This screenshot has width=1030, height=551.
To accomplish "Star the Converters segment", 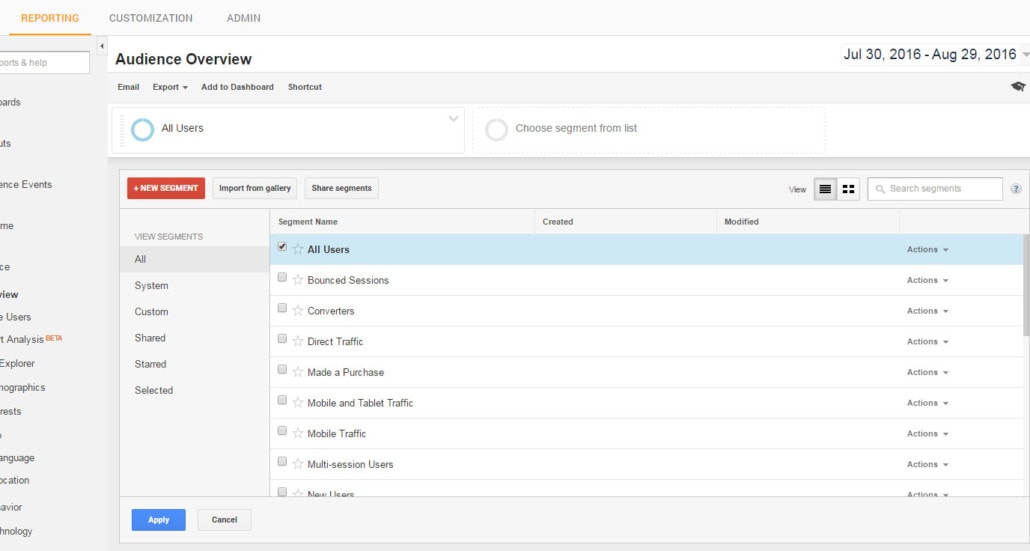I will pos(298,311).
